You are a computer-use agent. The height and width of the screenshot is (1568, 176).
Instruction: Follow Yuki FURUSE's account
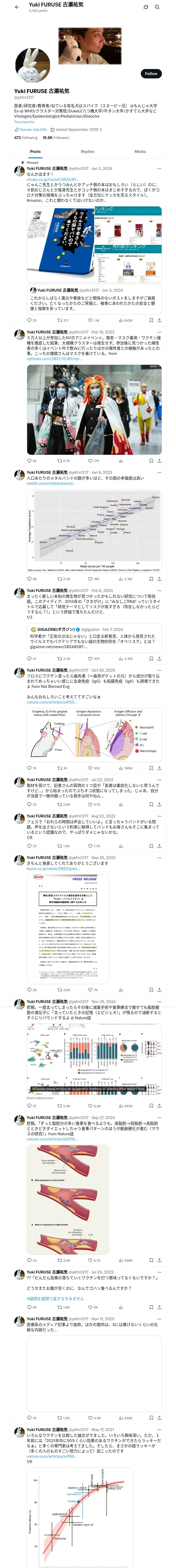click(x=150, y=74)
